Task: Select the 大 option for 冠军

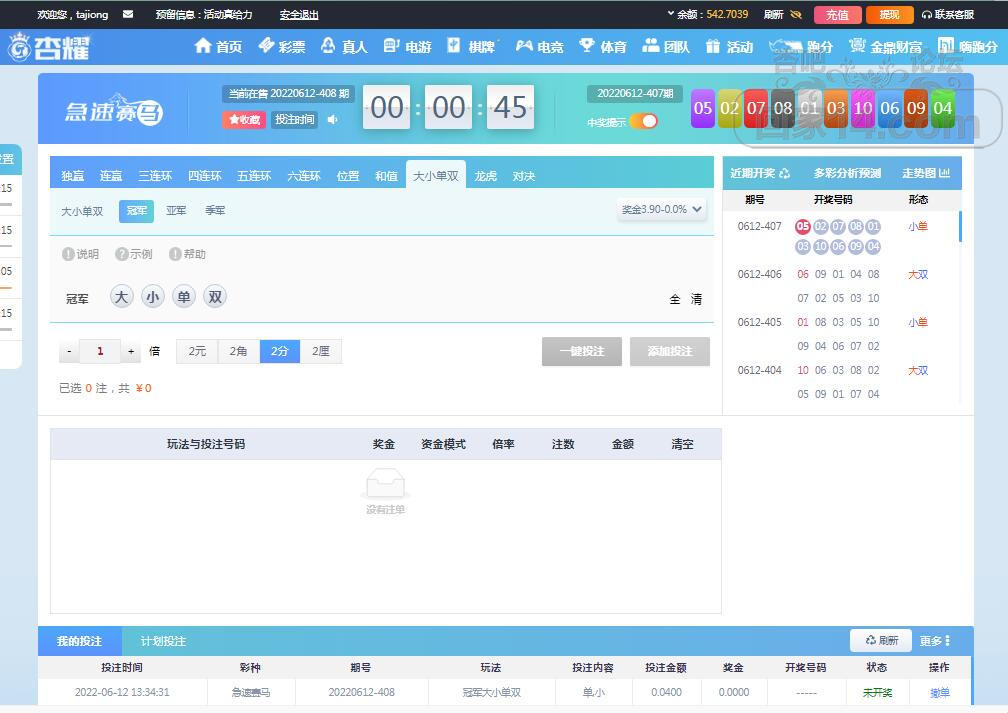Action: point(122,297)
